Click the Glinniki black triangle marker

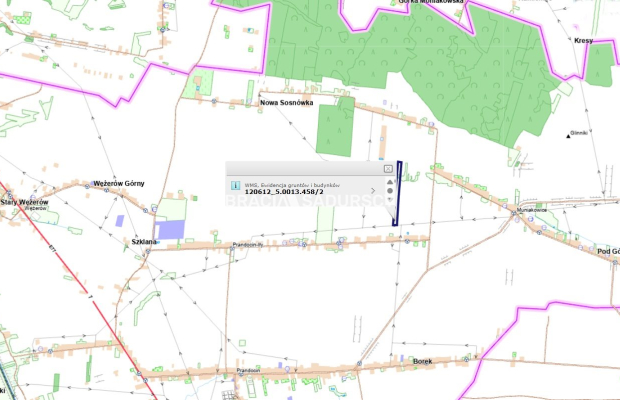pos(570,138)
